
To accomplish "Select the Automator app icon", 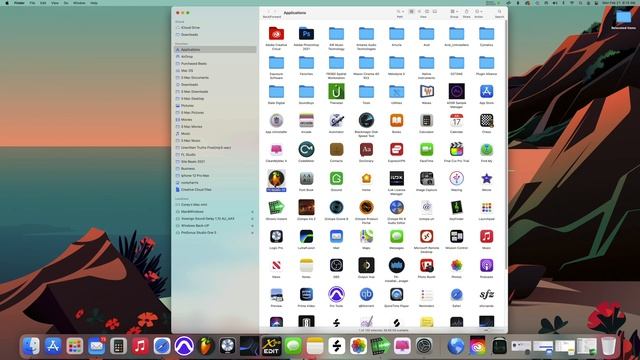I will coord(336,120).
